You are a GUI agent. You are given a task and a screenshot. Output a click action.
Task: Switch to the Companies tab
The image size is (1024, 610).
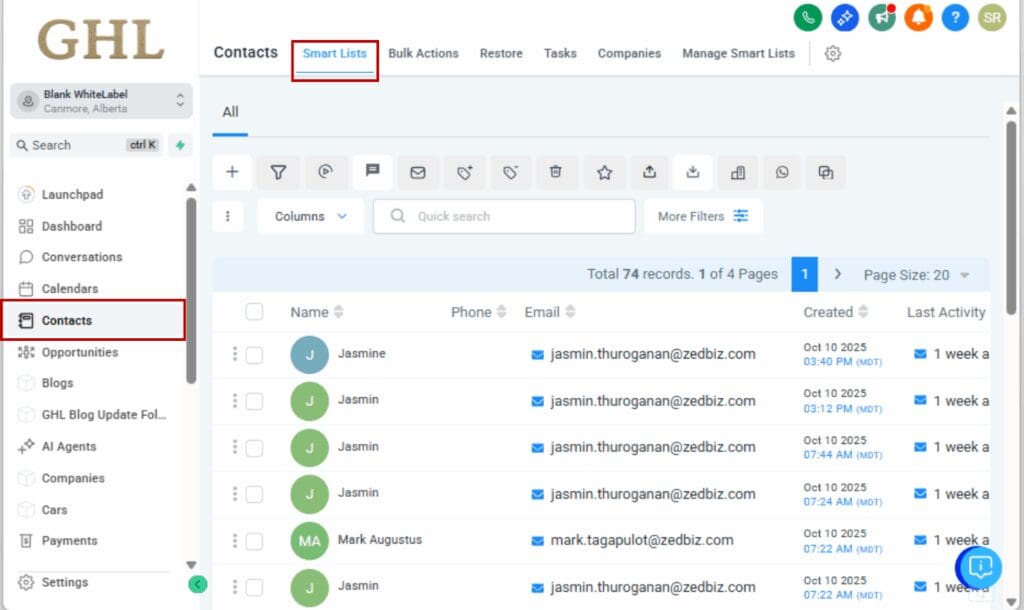pyautogui.click(x=629, y=53)
